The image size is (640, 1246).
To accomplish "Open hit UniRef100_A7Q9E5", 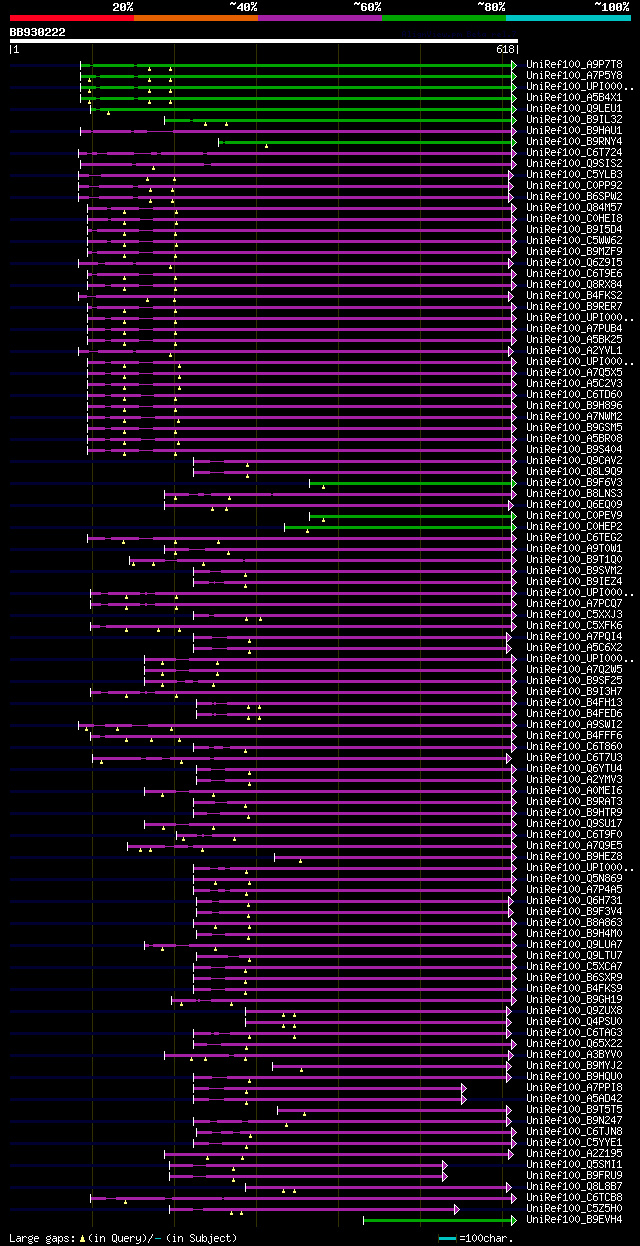I will click(574, 846).
